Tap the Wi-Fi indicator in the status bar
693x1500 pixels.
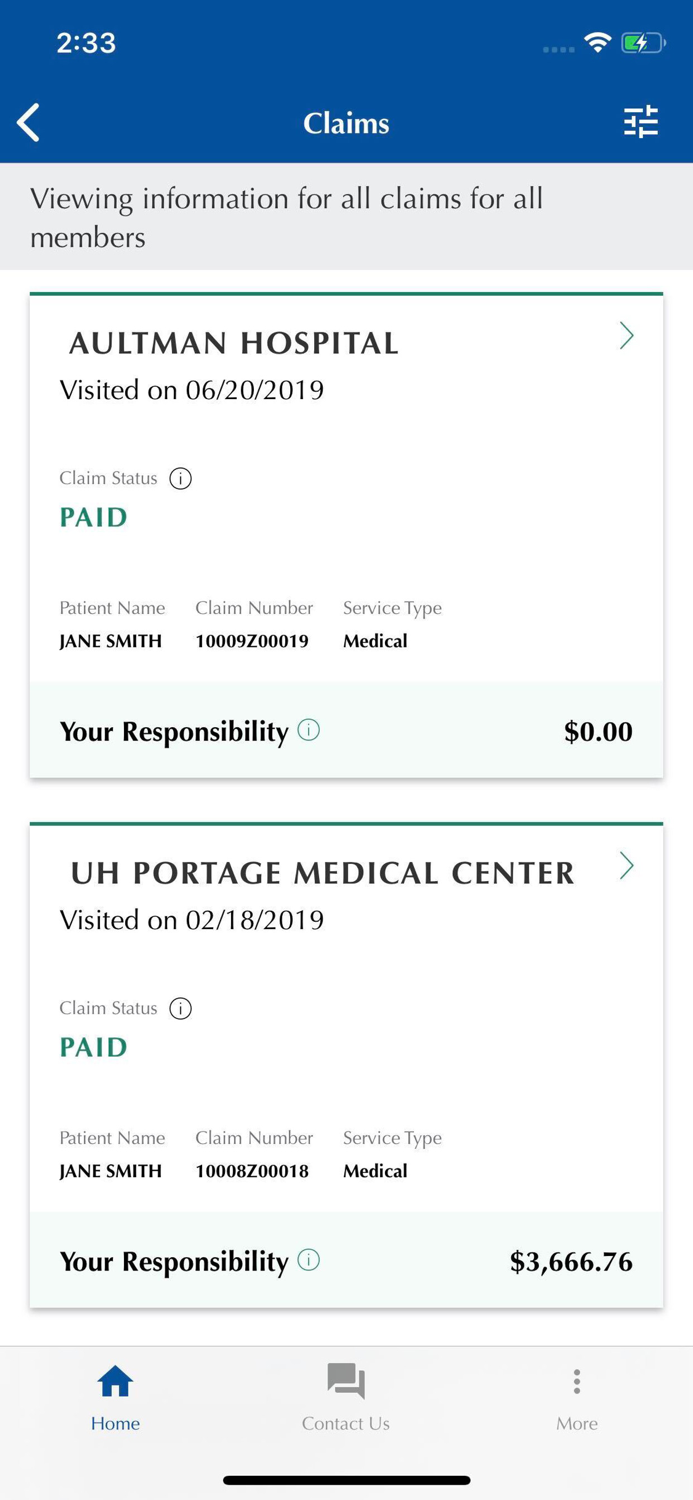598,43
